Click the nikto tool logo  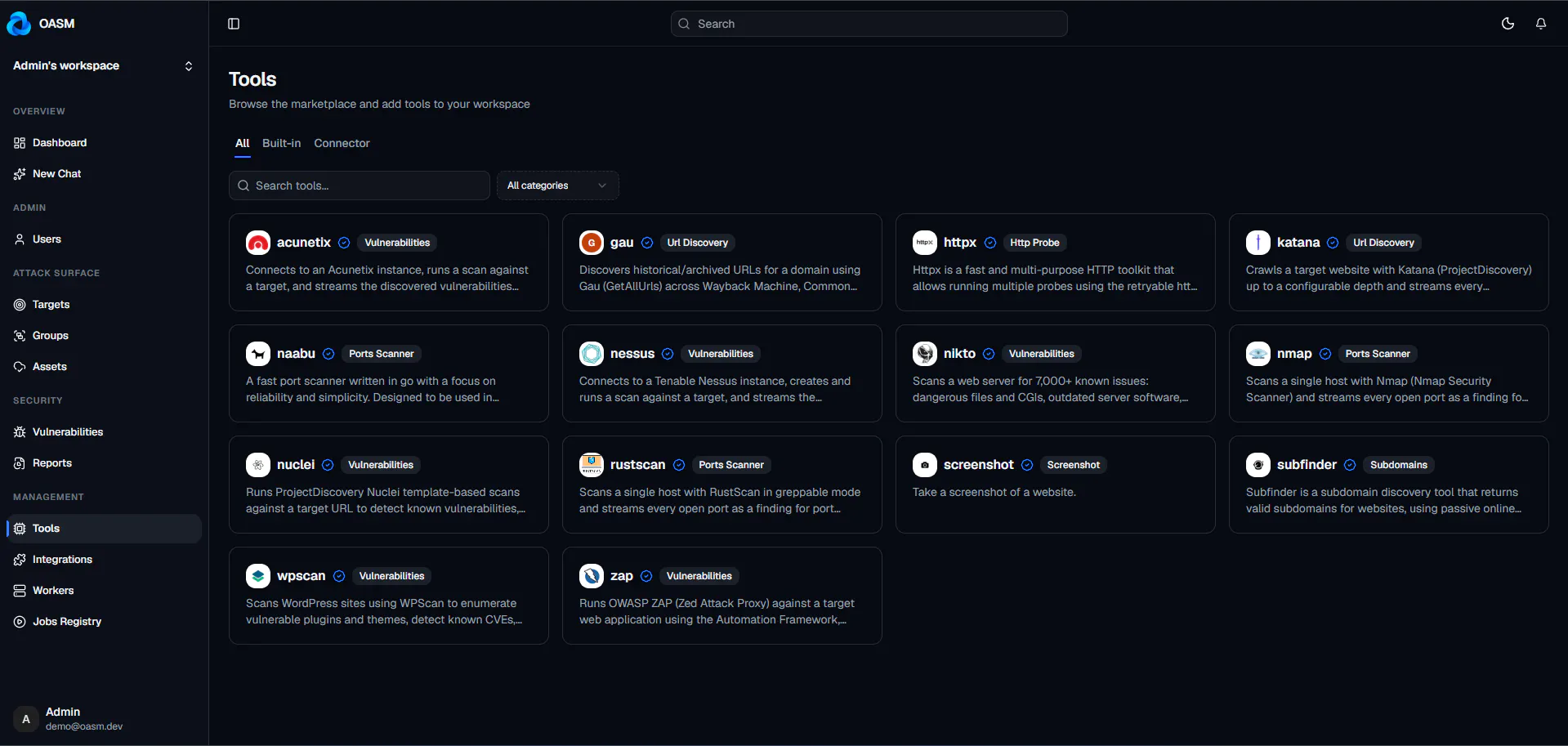coord(925,354)
